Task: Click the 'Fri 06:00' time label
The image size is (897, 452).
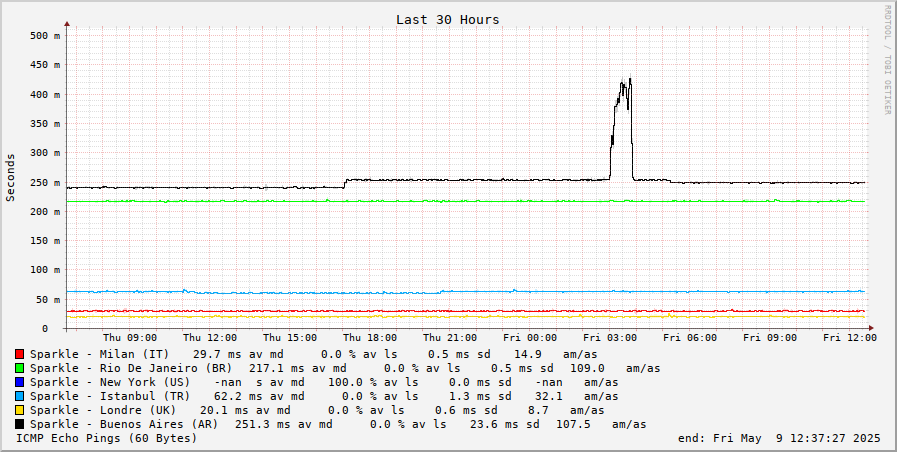Action: pyautogui.click(x=690, y=338)
